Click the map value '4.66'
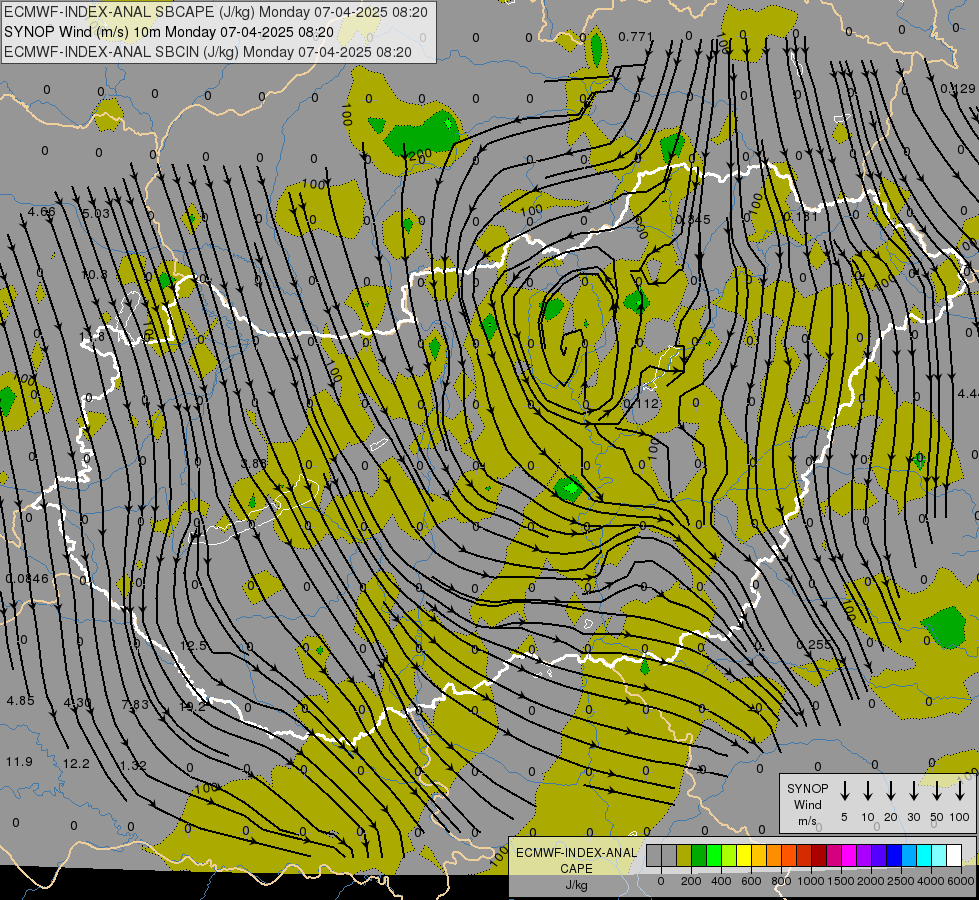 click(x=42, y=212)
